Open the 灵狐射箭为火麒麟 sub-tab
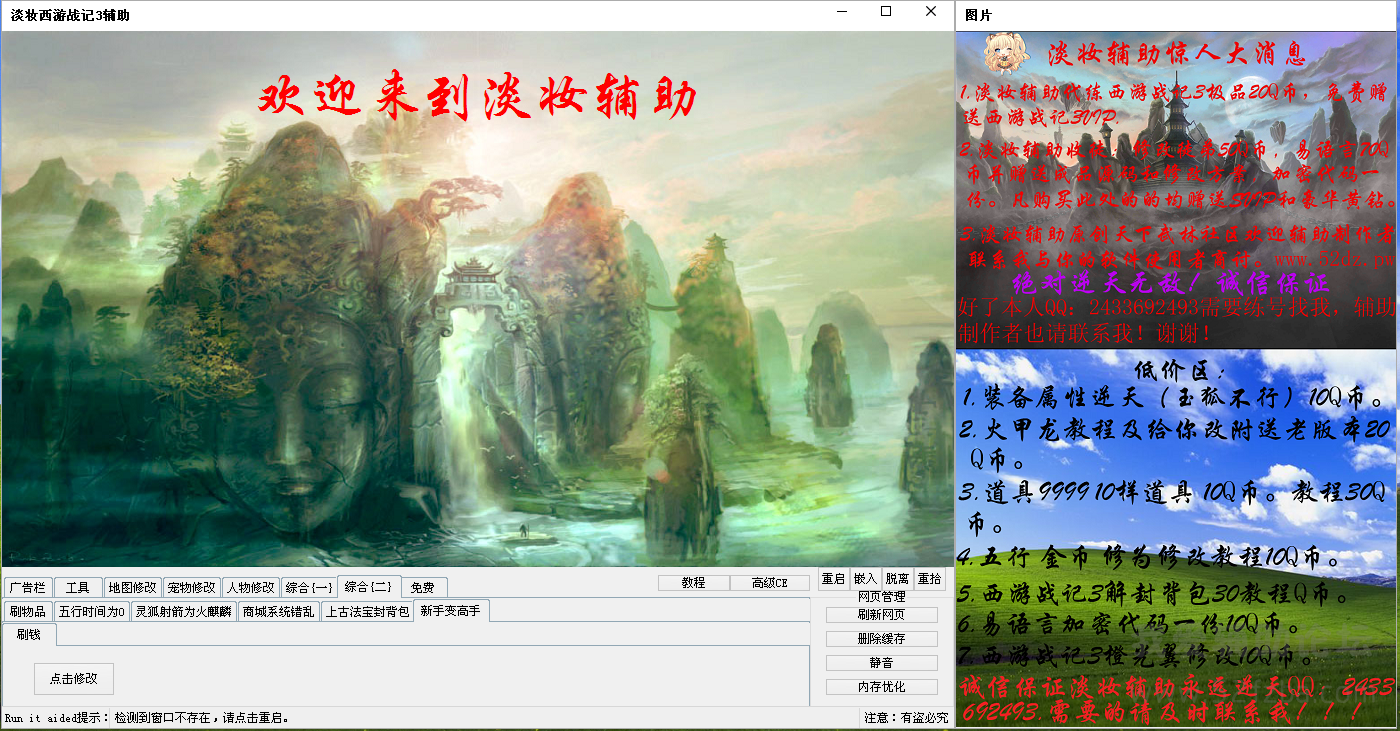Viewport: 1400px width, 731px height. (x=183, y=611)
